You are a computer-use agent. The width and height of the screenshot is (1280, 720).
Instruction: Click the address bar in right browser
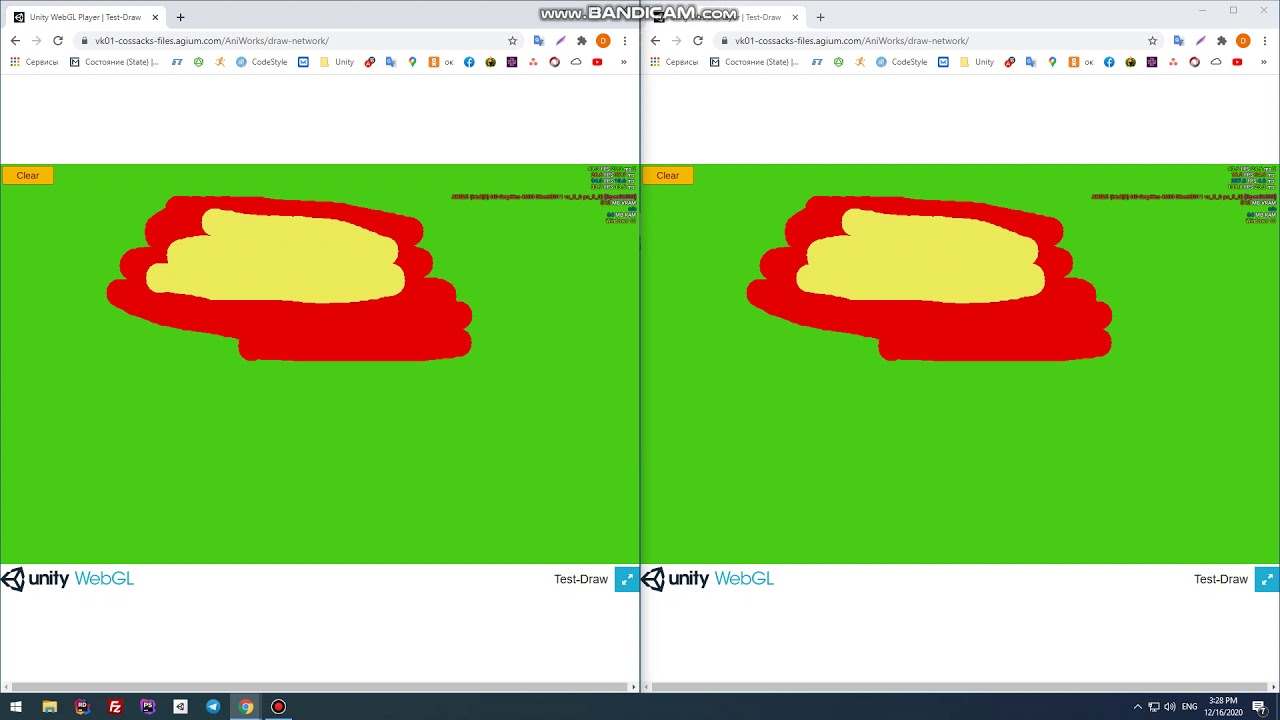(940, 41)
